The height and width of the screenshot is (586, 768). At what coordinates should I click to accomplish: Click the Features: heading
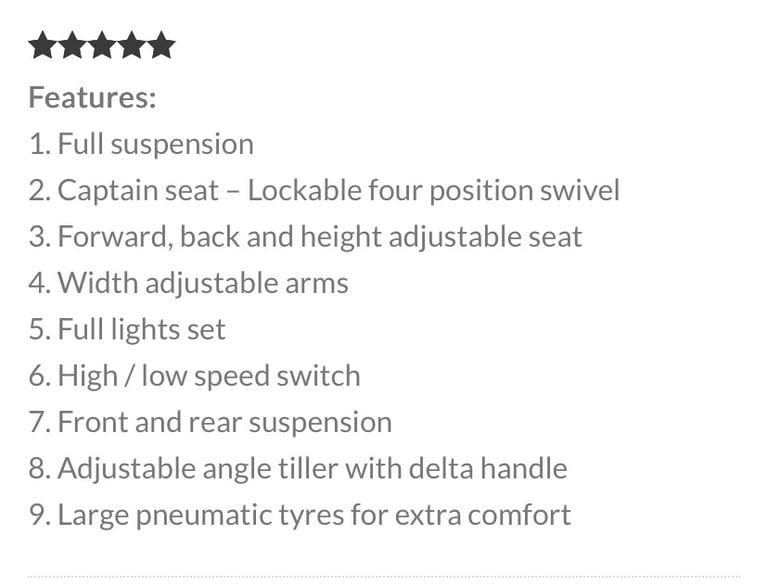(x=93, y=97)
